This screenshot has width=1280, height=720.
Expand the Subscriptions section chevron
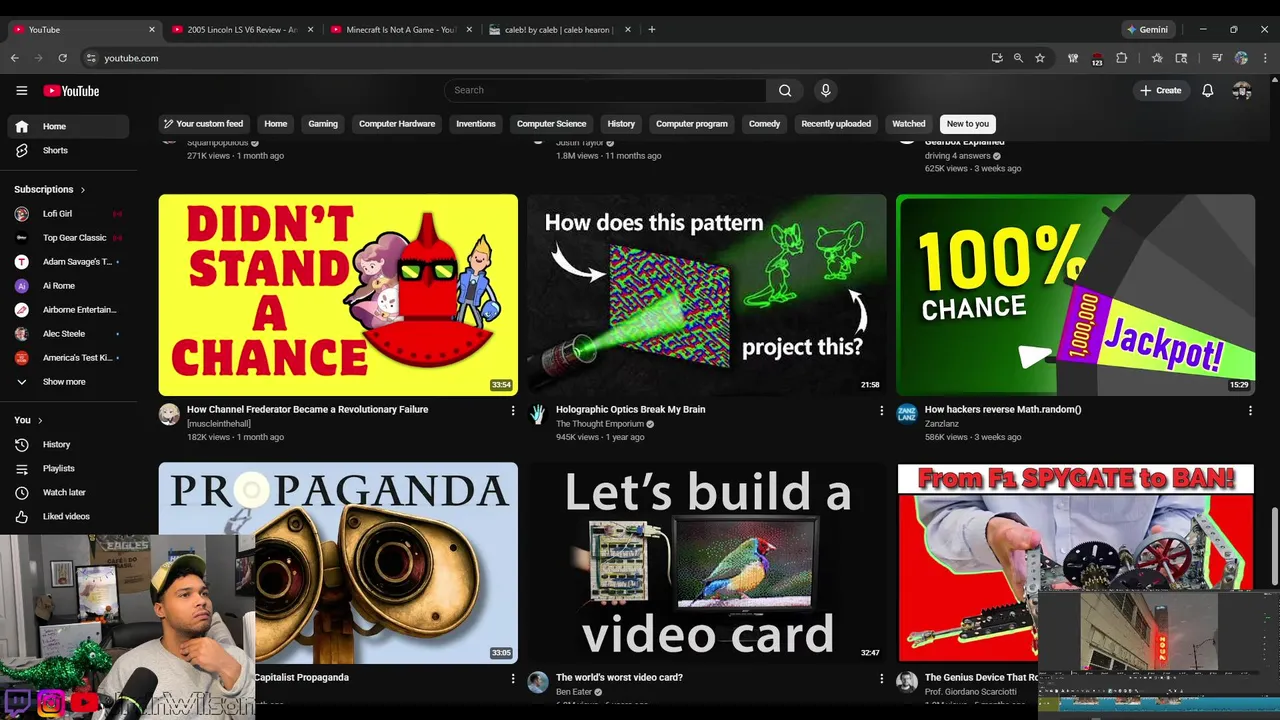(x=83, y=189)
